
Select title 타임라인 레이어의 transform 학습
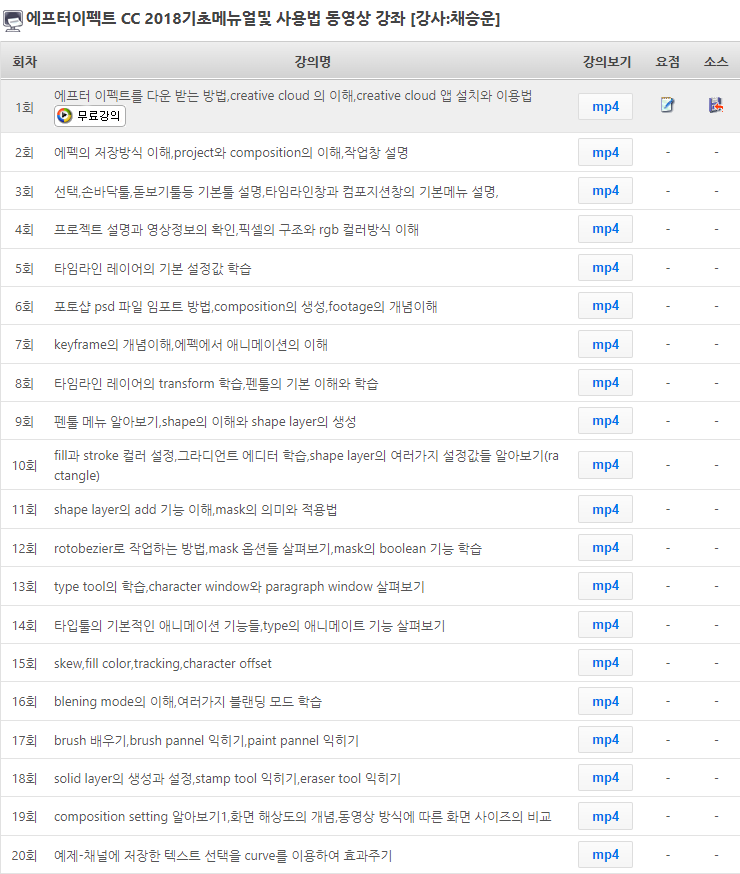coord(216,383)
